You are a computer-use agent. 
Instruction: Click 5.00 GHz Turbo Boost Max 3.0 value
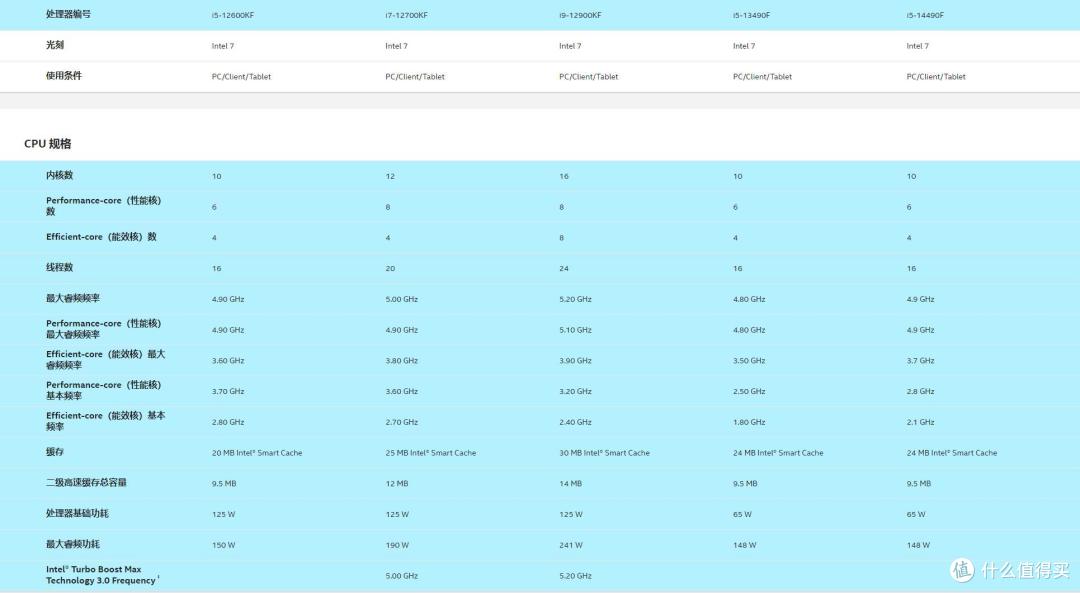click(402, 576)
